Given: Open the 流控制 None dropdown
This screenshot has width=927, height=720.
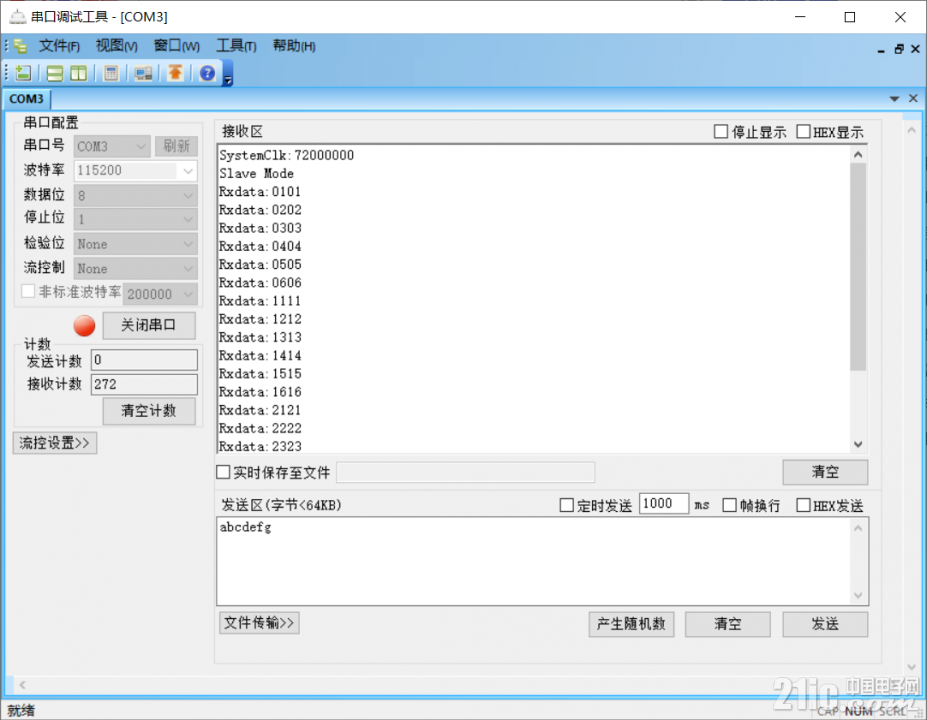Looking at the screenshot, I should click(x=135, y=268).
